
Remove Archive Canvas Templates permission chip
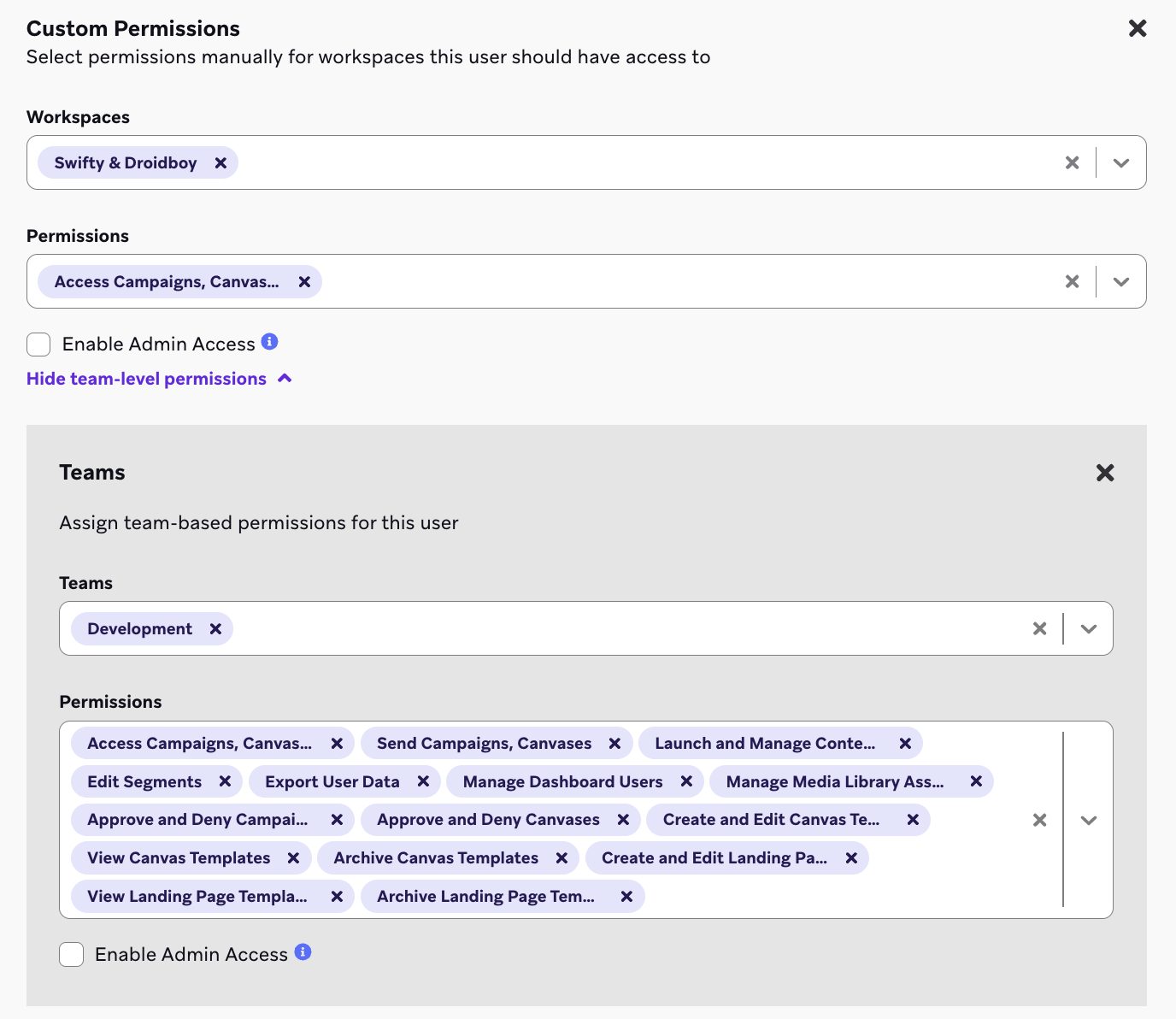click(x=562, y=857)
